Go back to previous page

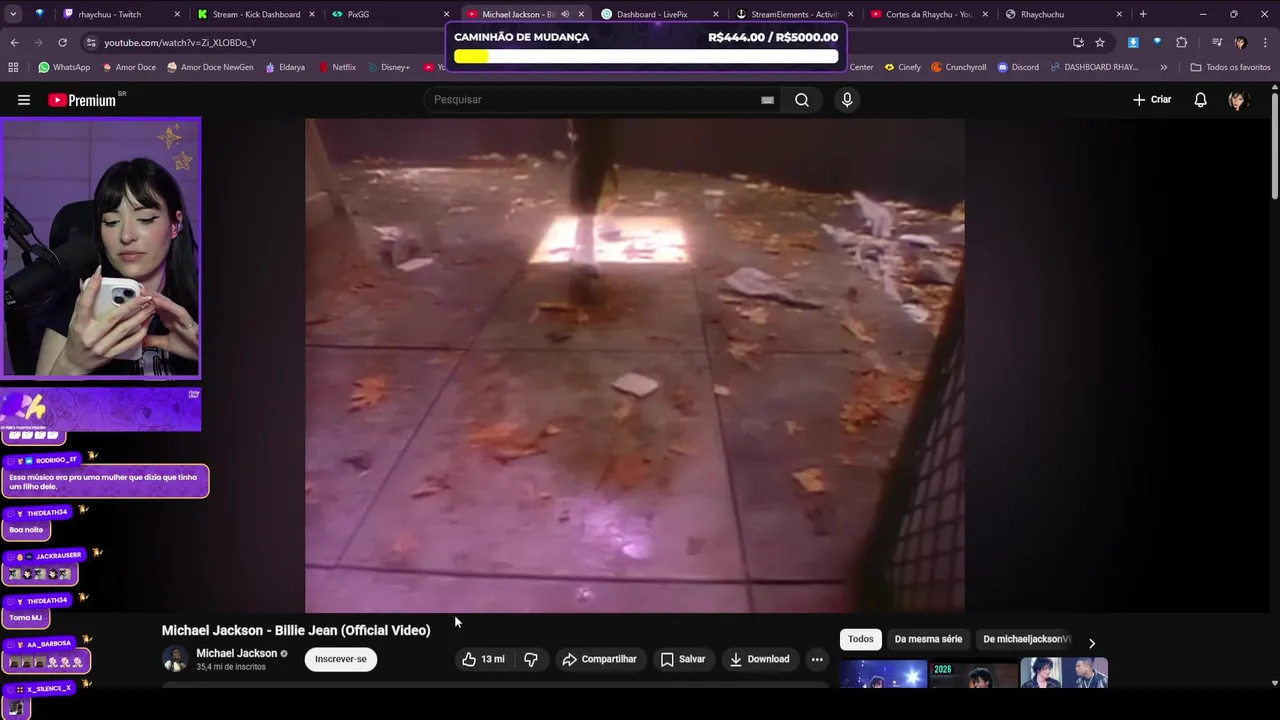pyautogui.click(x=14, y=42)
